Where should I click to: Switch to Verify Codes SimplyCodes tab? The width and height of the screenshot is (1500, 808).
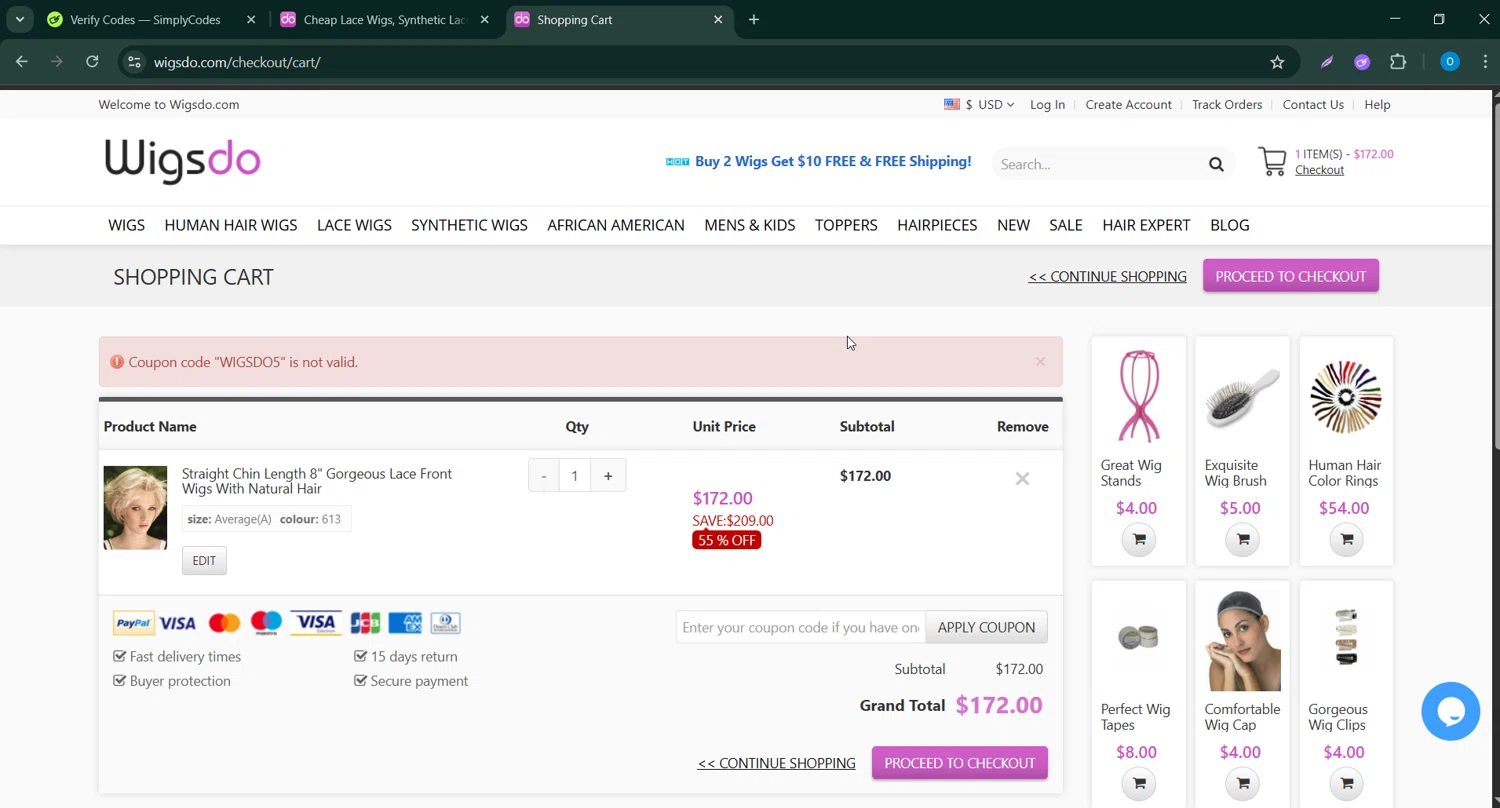click(x=145, y=19)
